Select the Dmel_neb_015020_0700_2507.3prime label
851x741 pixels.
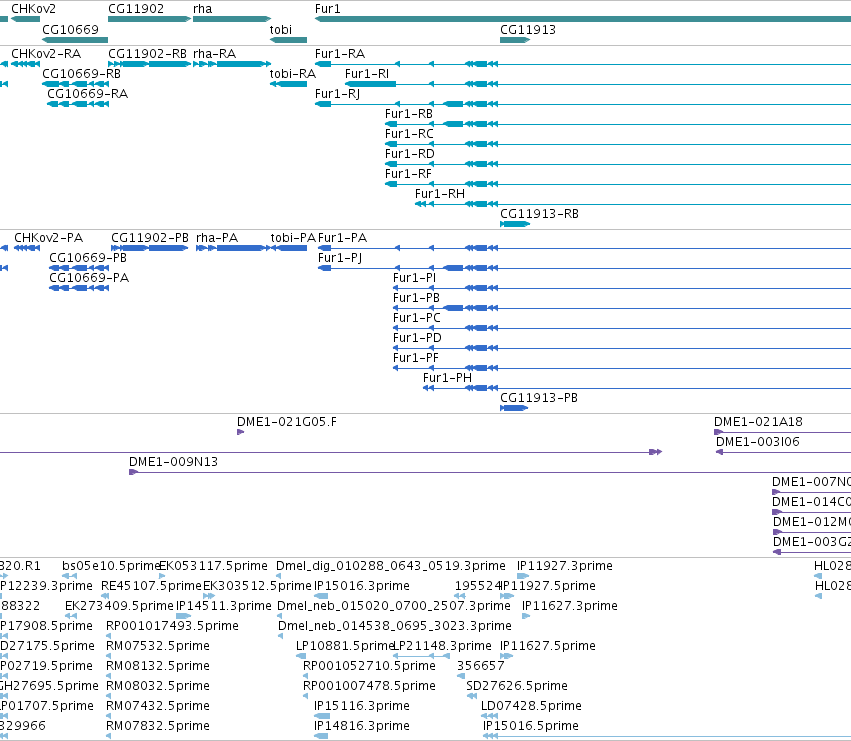coord(394,606)
